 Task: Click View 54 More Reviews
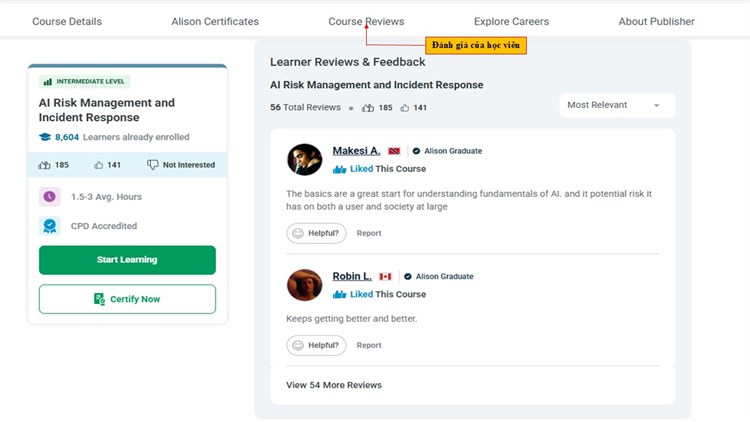point(334,385)
